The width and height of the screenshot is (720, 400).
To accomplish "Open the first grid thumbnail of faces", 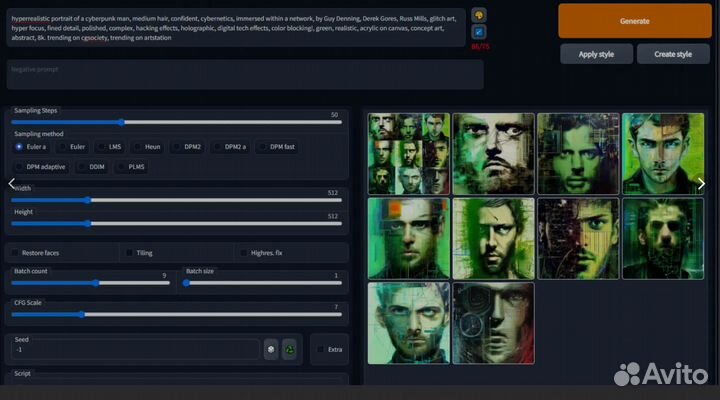I will (x=408, y=153).
